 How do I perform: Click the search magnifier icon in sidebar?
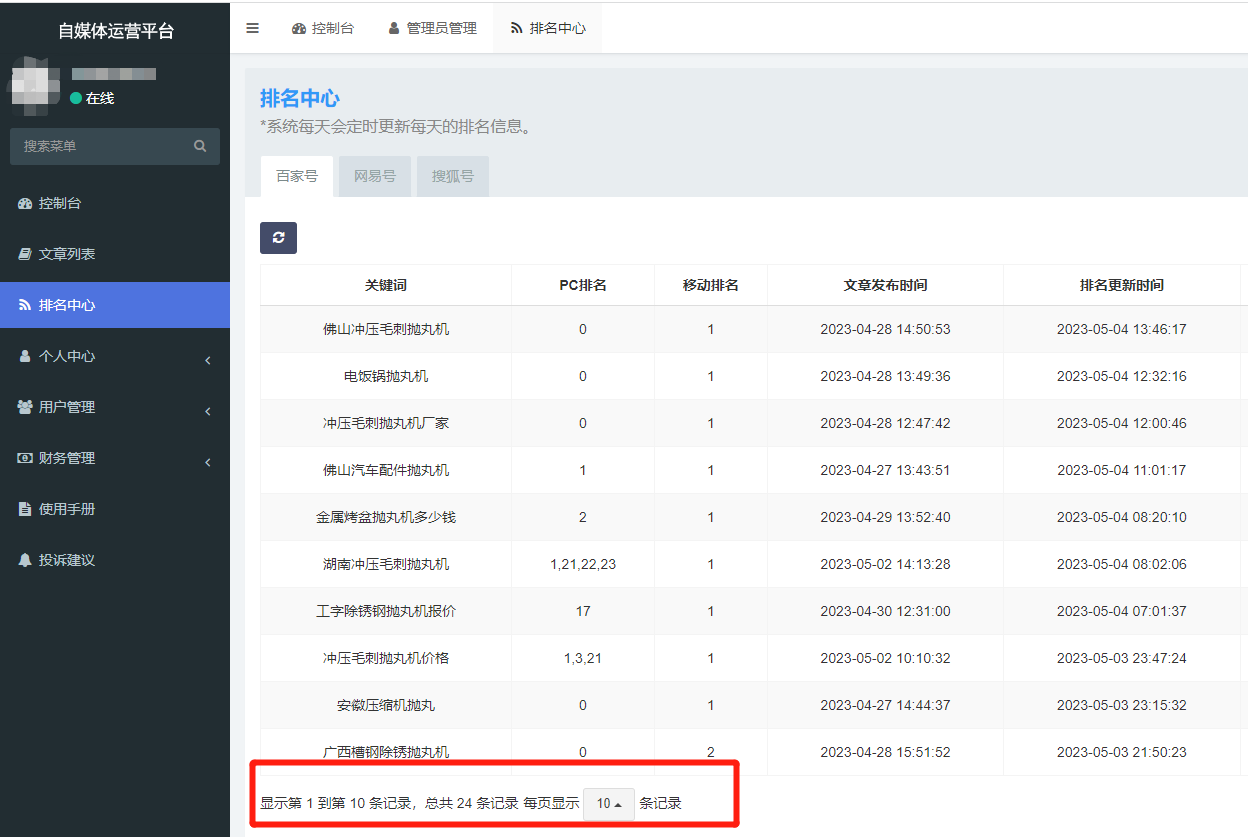pyautogui.click(x=200, y=146)
